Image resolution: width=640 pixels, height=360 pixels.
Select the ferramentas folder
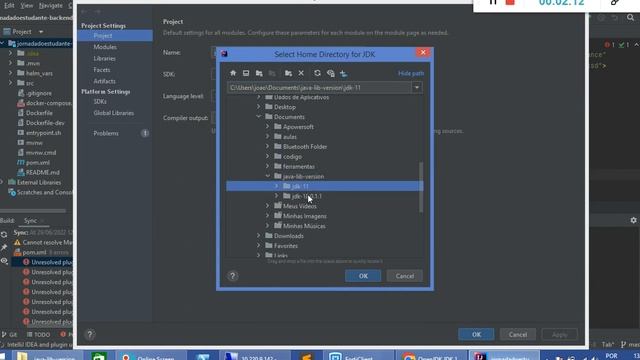(298, 167)
